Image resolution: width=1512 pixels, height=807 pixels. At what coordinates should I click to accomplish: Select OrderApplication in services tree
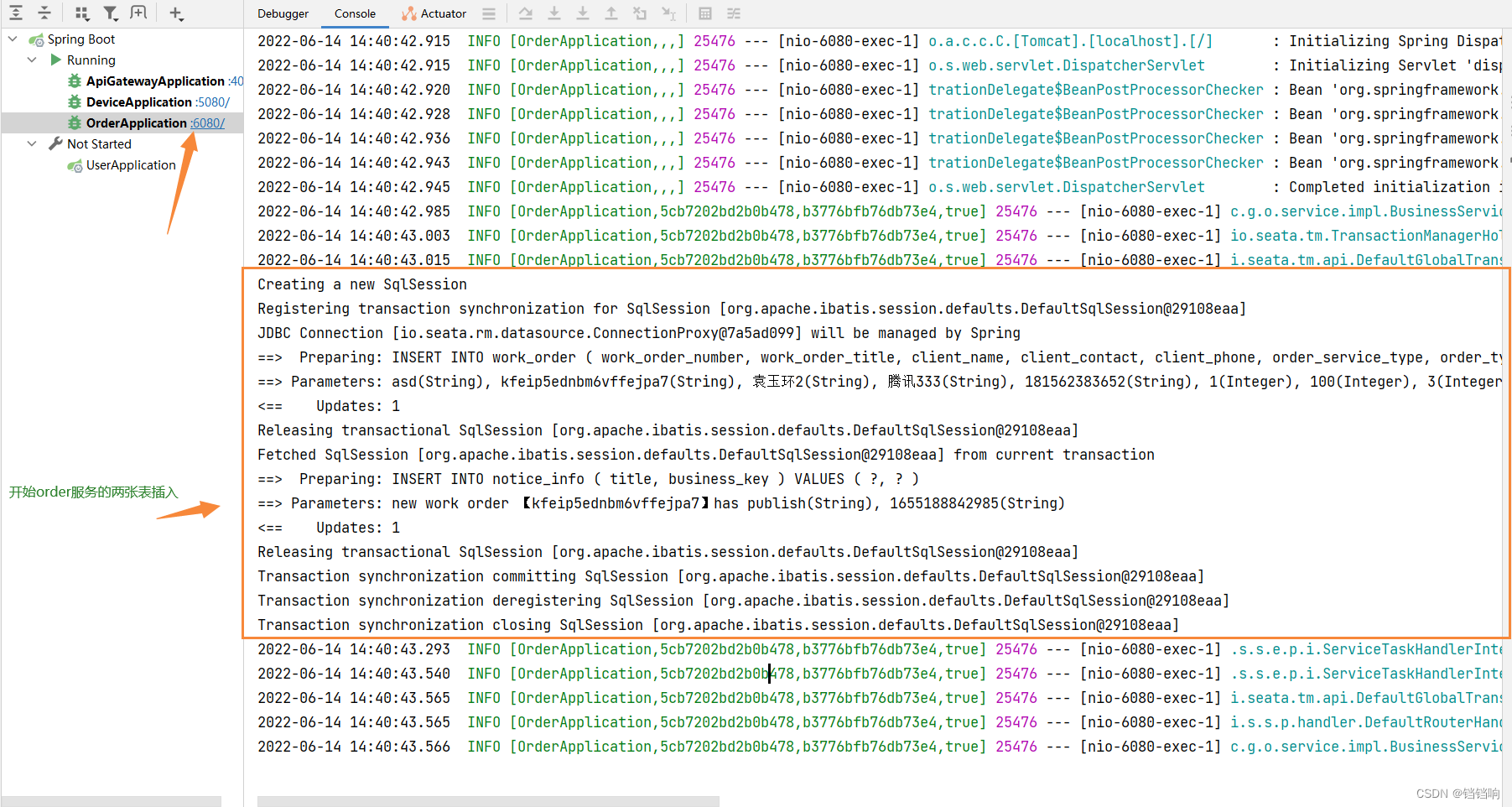[137, 122]
